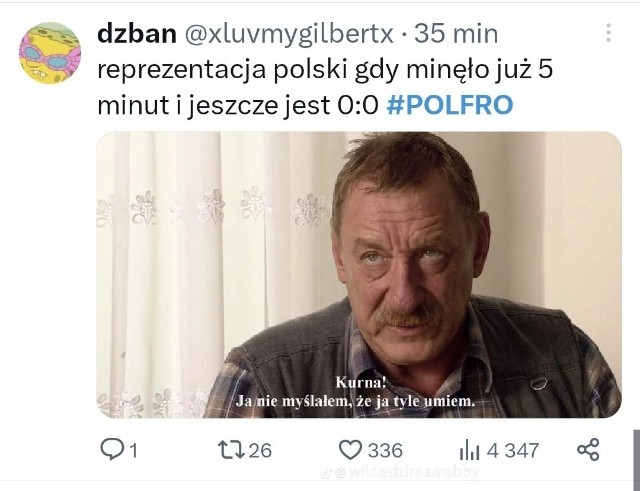Open dzban's SpongeBob profile avatar
This screenshot has width=640, height=491.
point(50,53)
